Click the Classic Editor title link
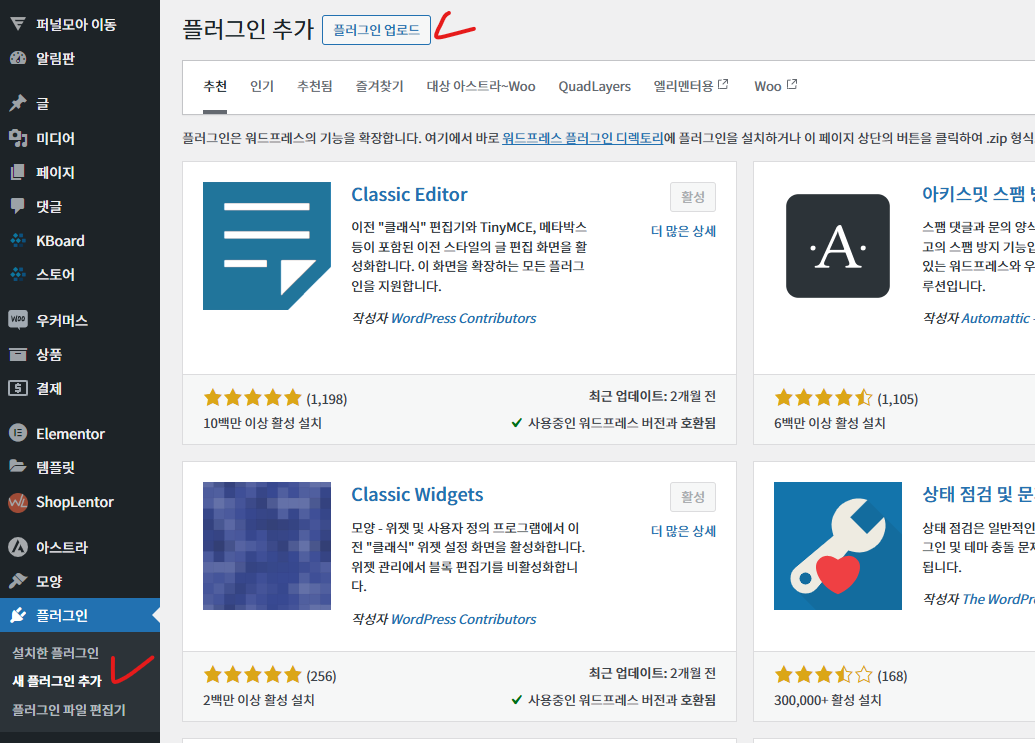 click(409, 195)
